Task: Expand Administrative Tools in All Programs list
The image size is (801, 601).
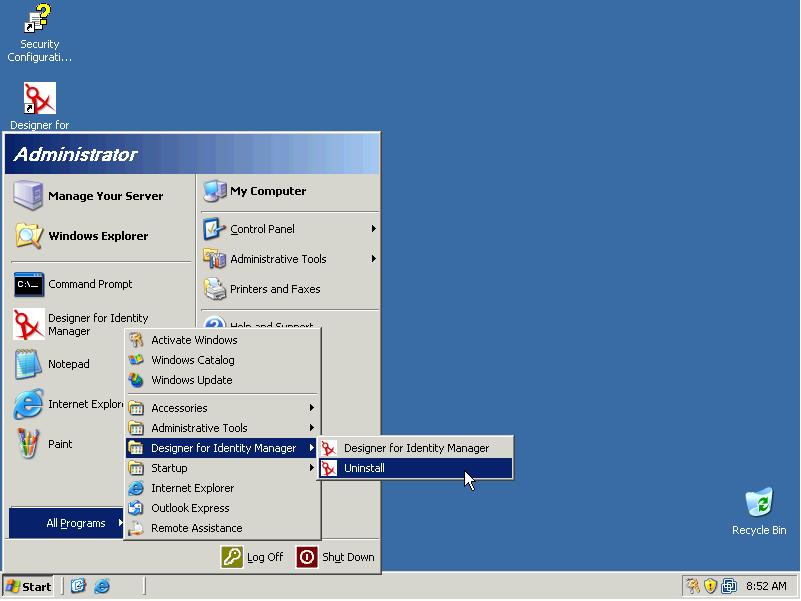Action: point(223,428)
